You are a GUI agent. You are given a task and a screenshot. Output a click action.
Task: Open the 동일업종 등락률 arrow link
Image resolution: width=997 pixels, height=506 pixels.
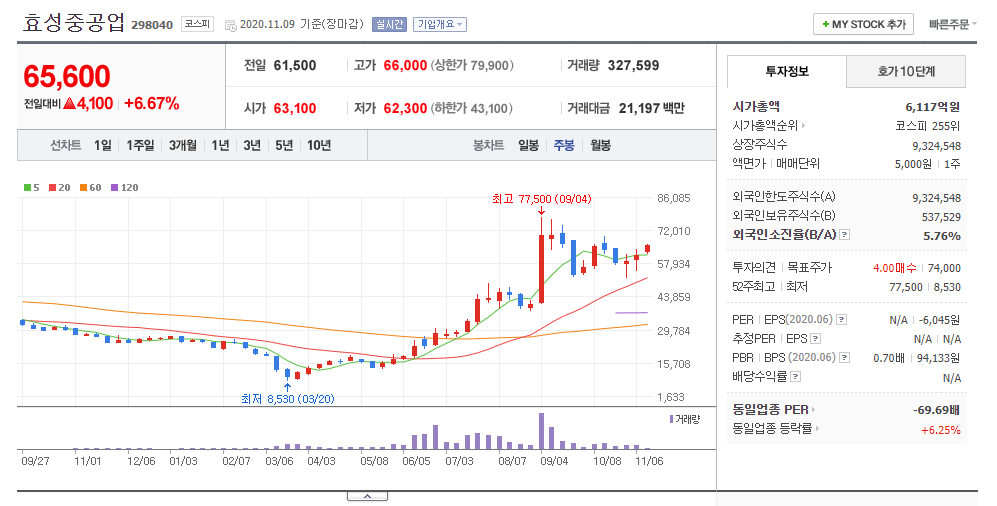pyautogui.click(x=776, y=429)
